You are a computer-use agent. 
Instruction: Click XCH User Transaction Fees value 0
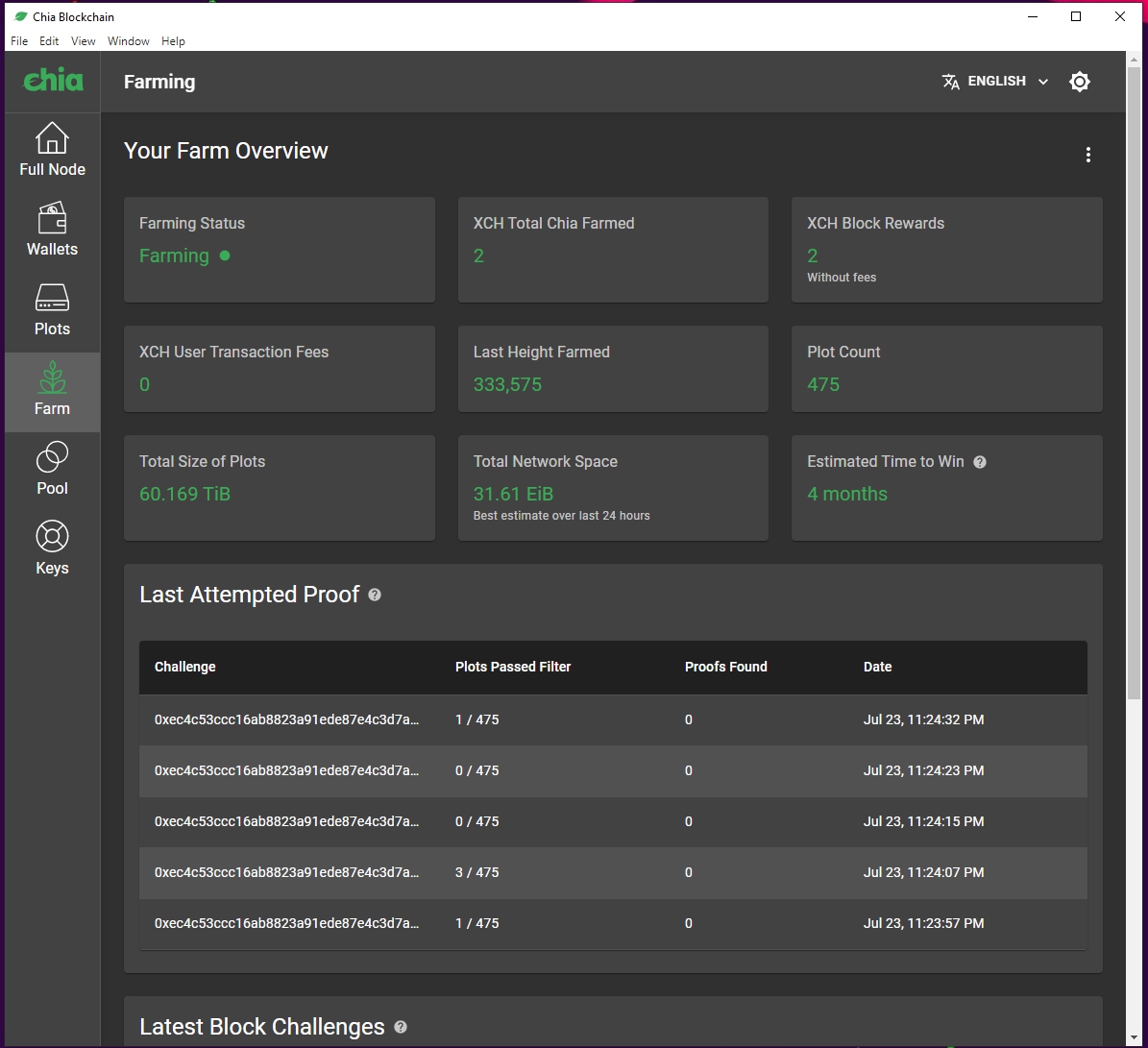tap(144, 385)
